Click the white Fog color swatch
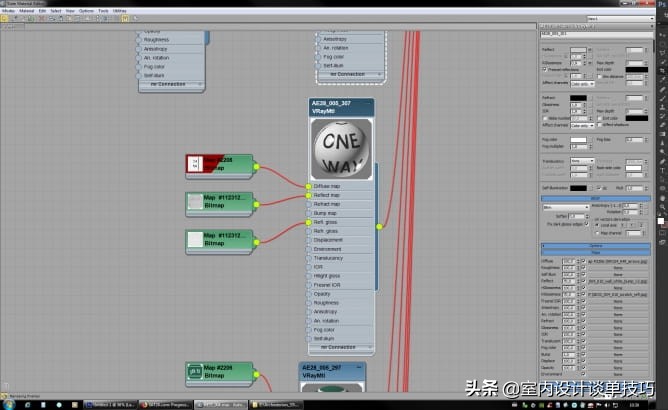Image resolution: width=668 pixels, height=410 pixels. point(578,140)
